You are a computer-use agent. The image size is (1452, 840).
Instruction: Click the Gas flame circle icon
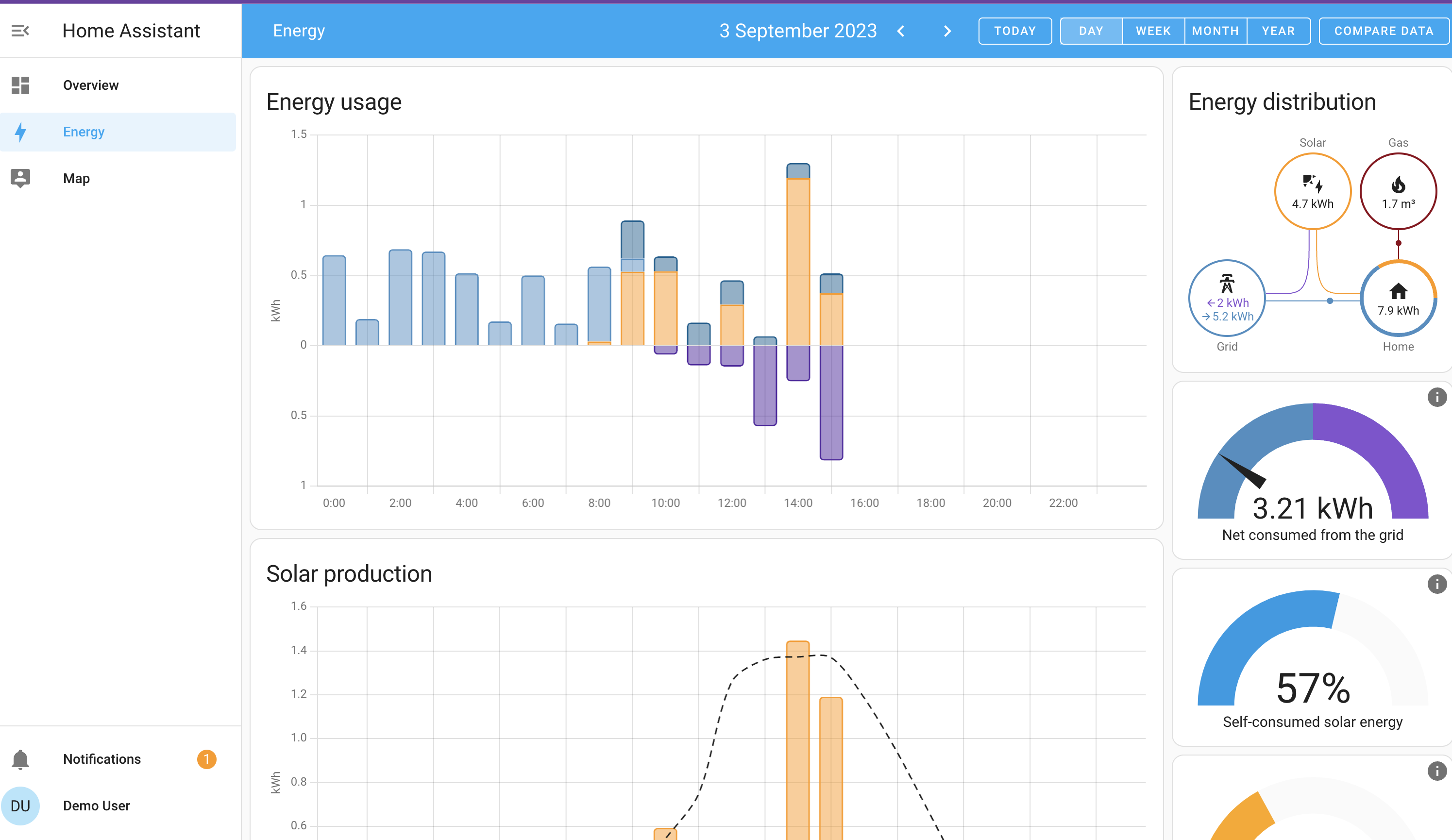pyautogui.click(x=1398, y=191)
